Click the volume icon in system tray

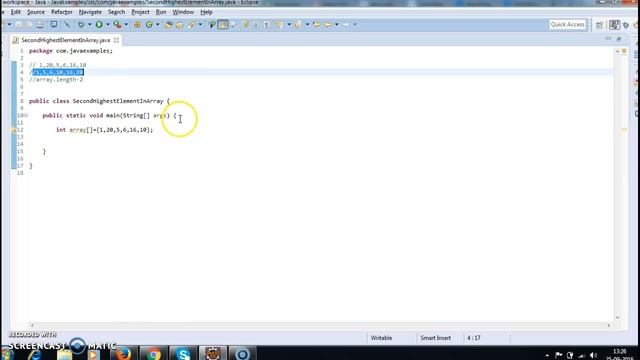click(x=593, y=355)
